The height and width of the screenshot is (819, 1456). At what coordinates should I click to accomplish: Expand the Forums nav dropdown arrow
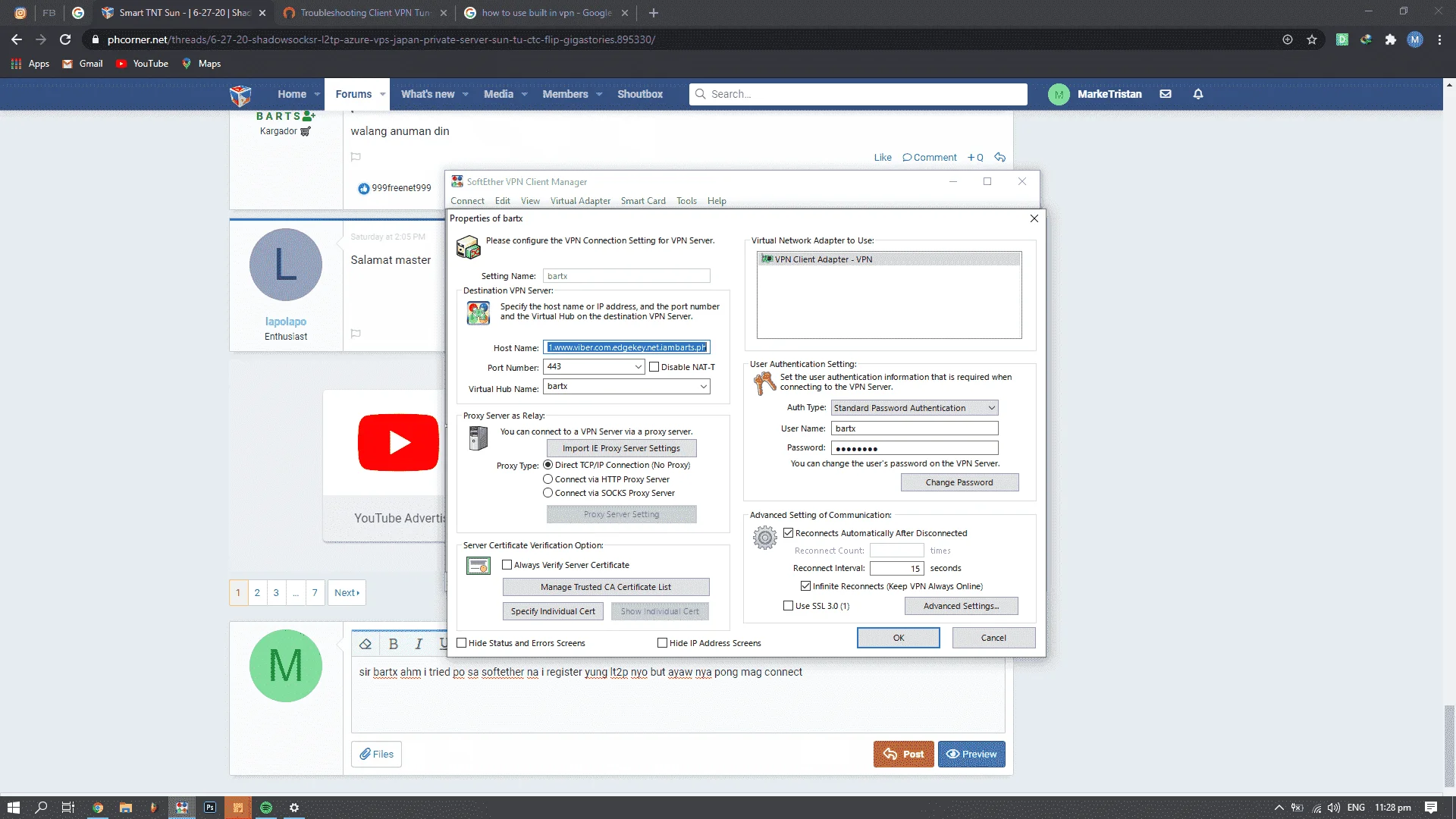point(382,94)
